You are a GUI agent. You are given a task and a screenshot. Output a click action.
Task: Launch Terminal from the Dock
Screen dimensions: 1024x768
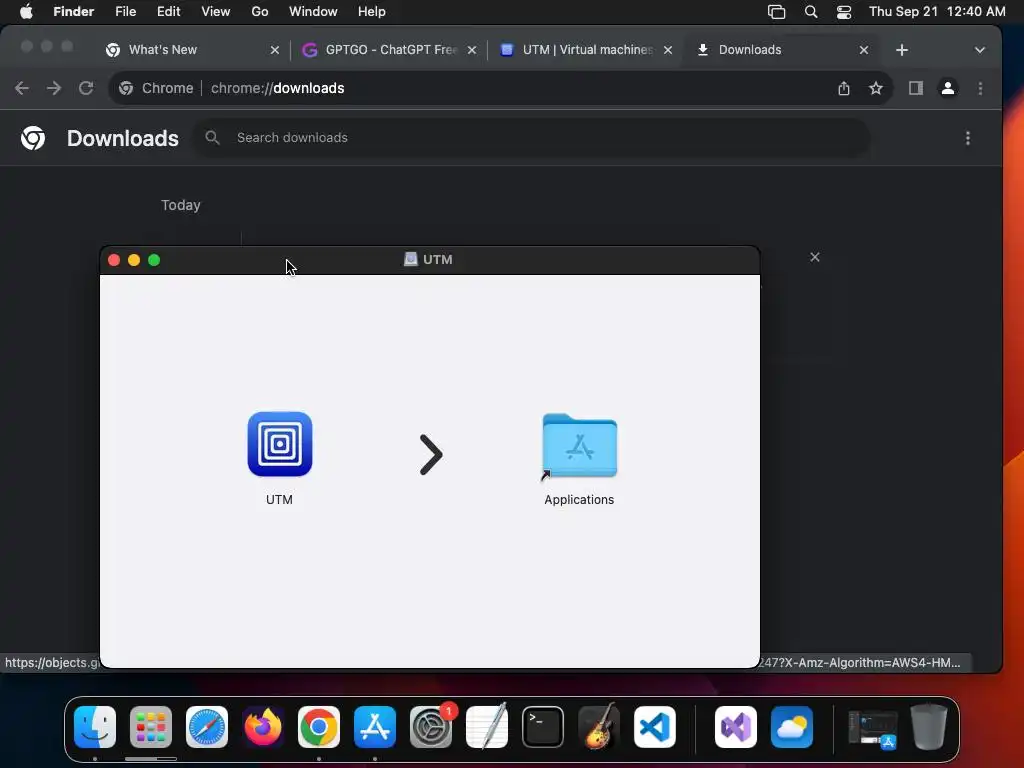click(x=543, y=727)
